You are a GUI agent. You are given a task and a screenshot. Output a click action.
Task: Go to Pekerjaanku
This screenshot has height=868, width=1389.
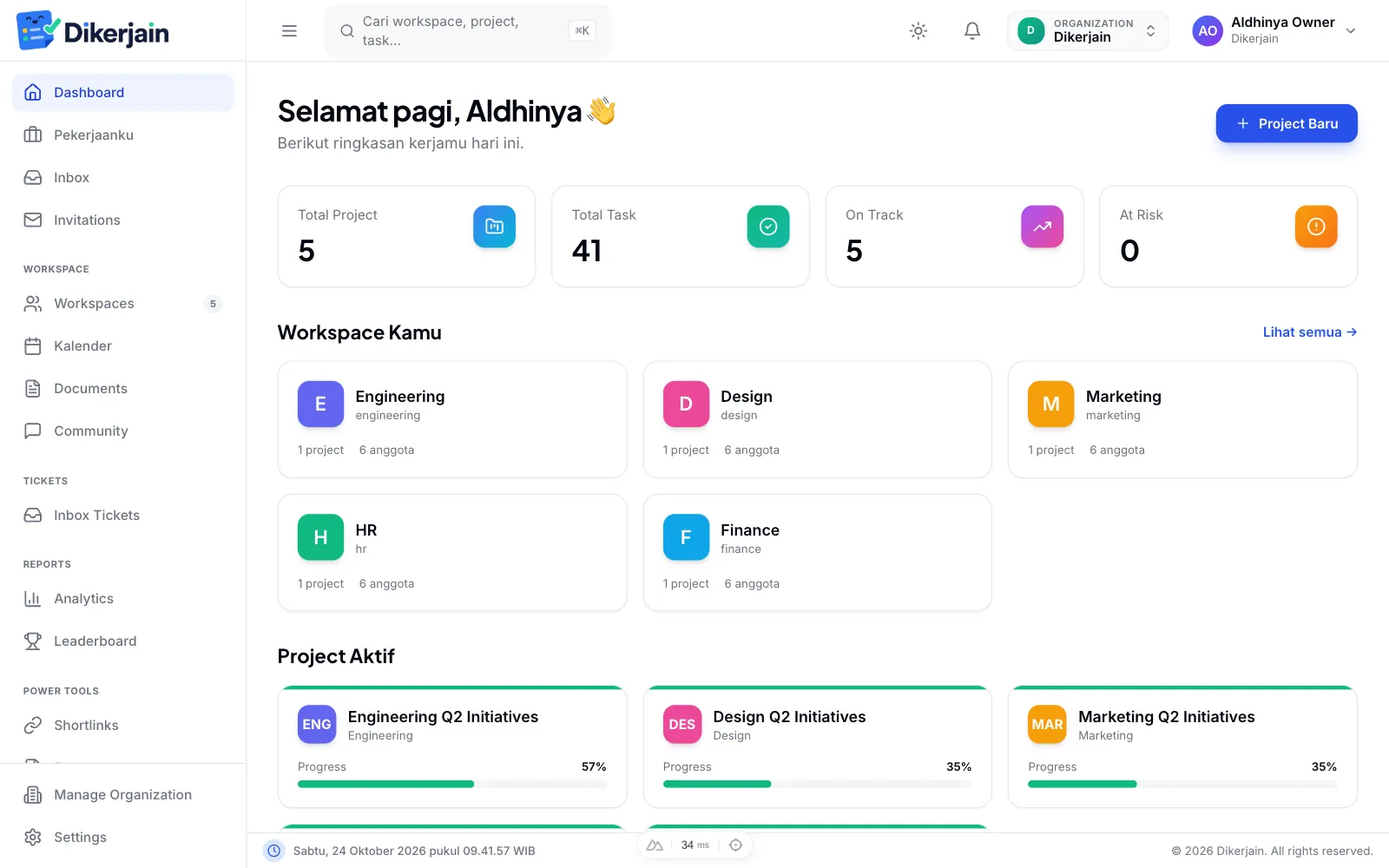123,135
